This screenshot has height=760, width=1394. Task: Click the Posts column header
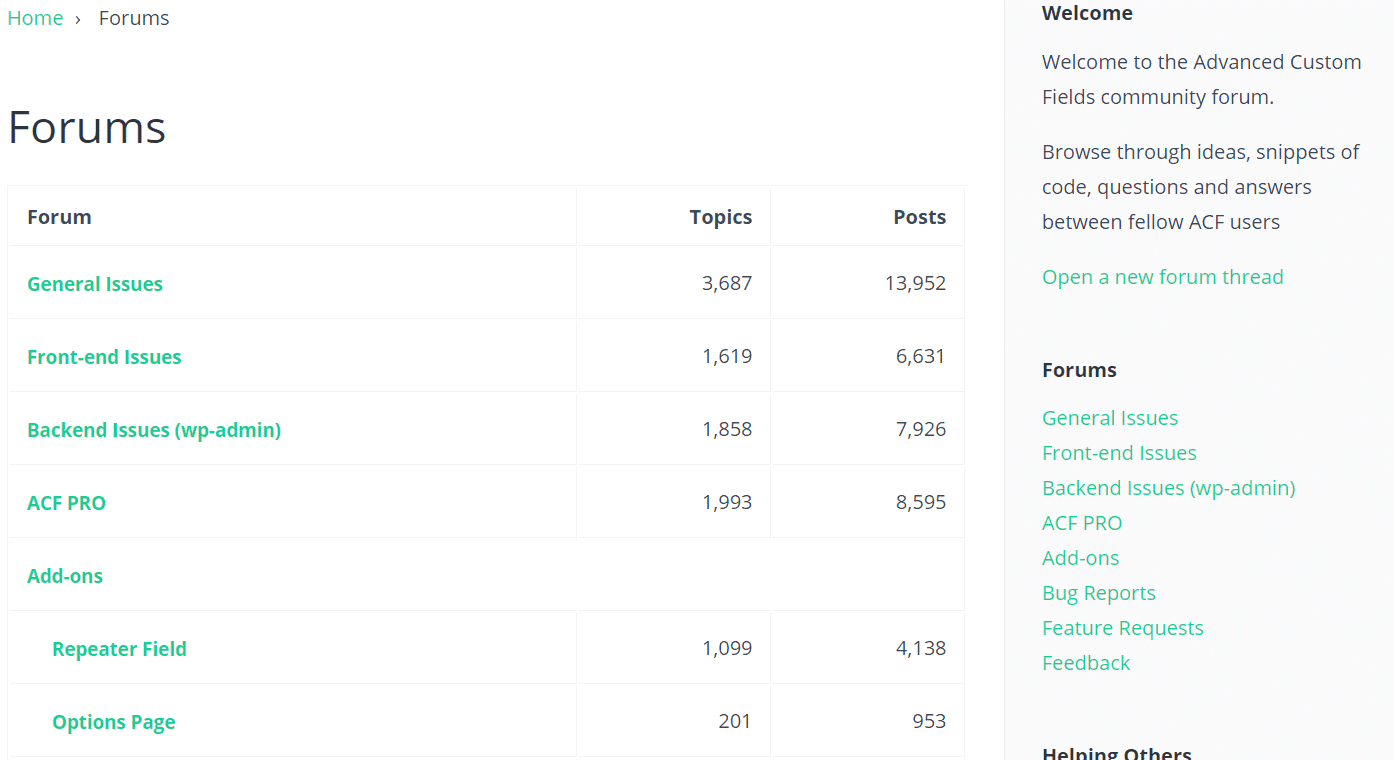pyautogui.click(x=919, y=216)
